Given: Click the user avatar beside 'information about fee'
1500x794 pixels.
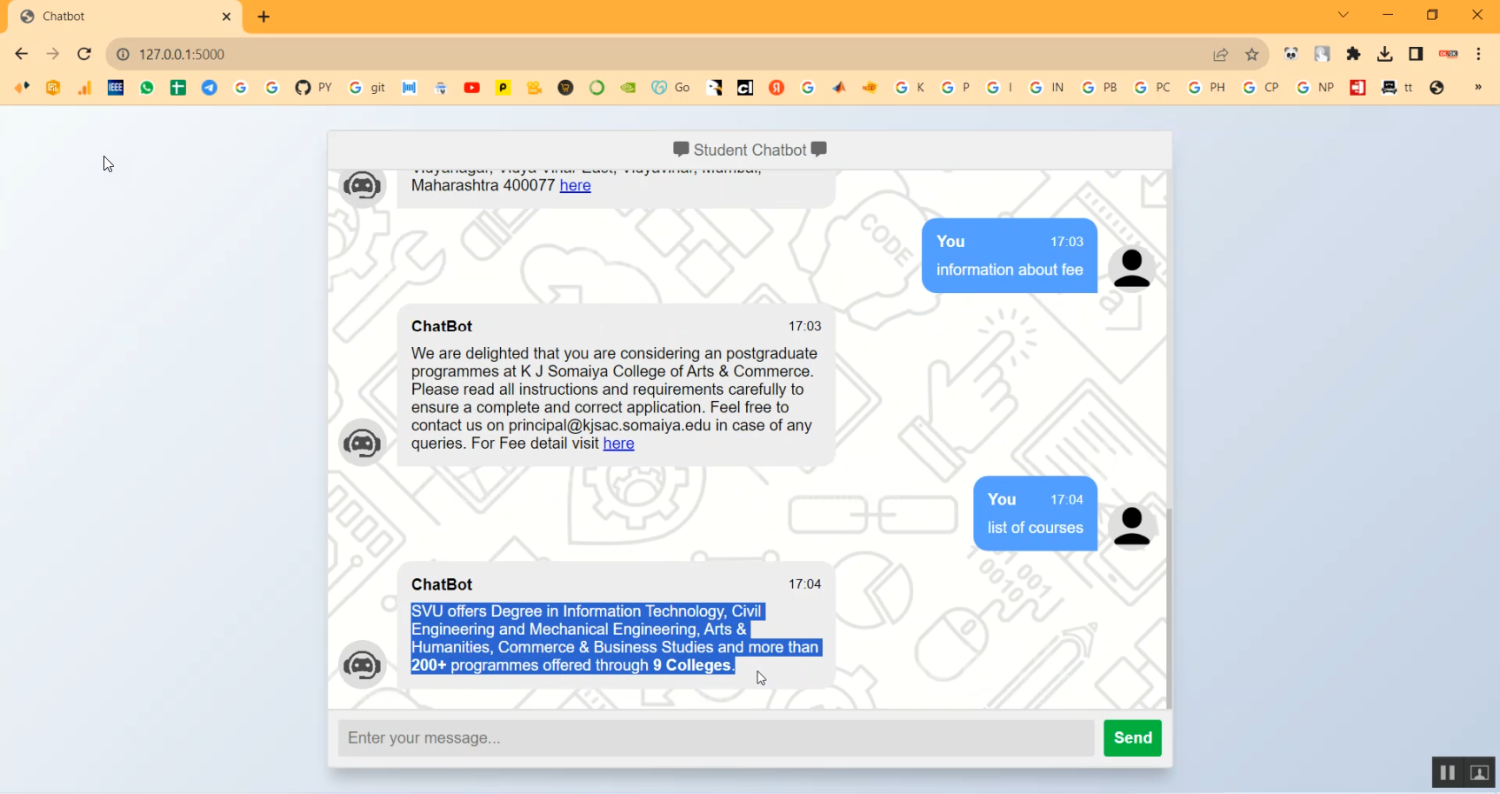Looking at the screenshot, I should 1132,268.
